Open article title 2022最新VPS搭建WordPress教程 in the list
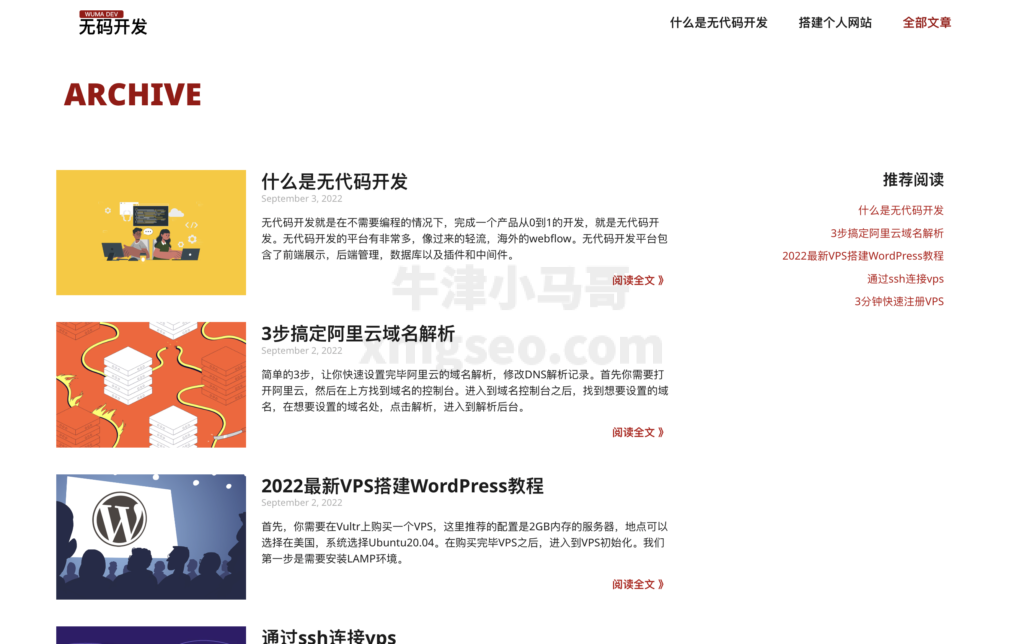Screen dimensions: 1024x644 402,486
